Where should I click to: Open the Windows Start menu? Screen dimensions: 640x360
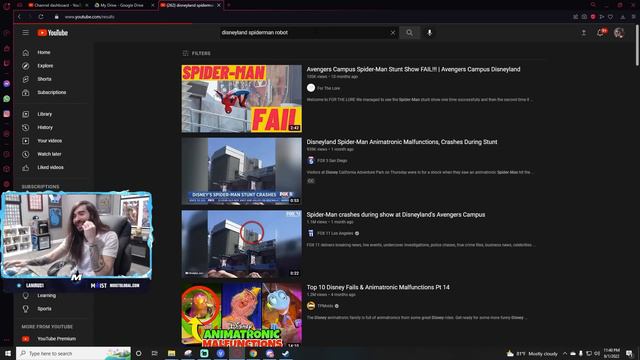7,353
